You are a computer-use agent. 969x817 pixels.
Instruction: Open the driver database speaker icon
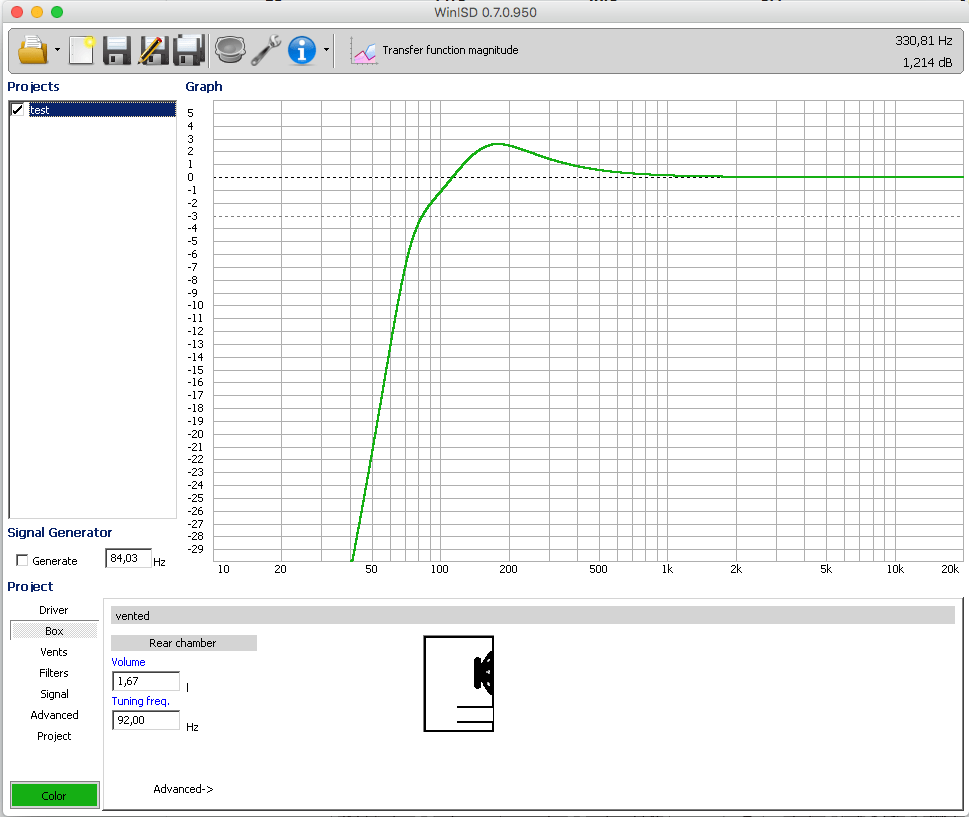(x=230, y=50)
